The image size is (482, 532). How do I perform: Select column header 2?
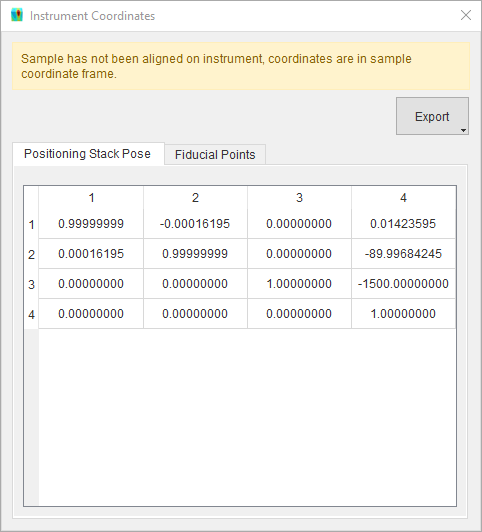tap(195, 197)
